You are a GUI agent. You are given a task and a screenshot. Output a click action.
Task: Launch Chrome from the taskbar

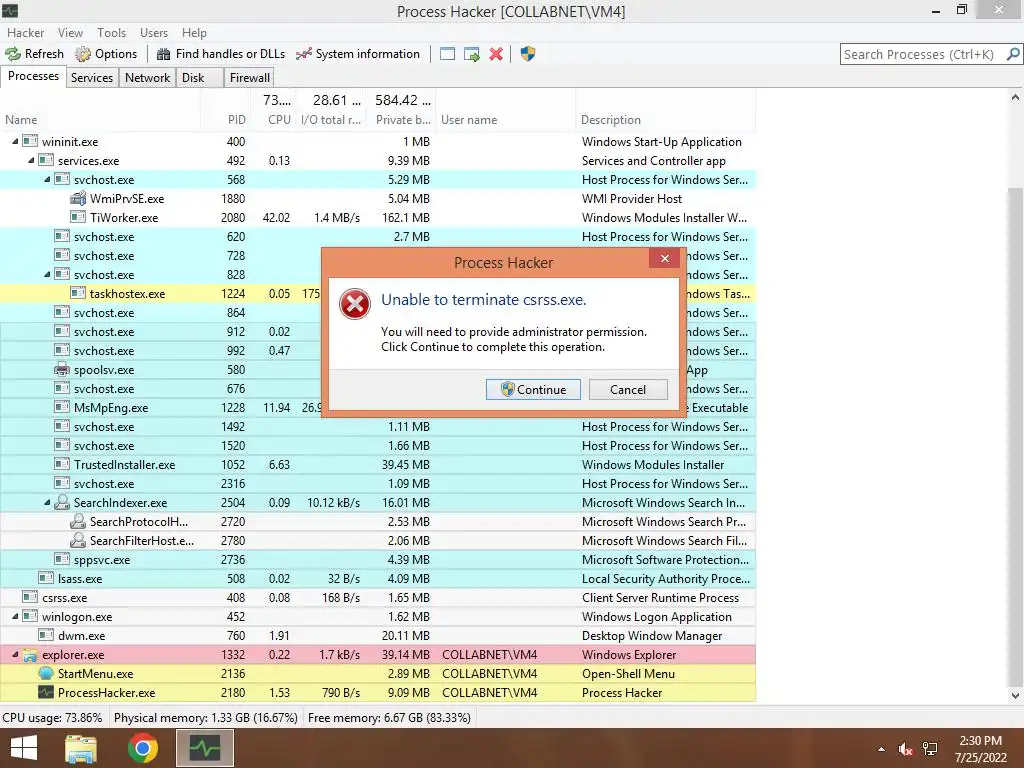142,748
